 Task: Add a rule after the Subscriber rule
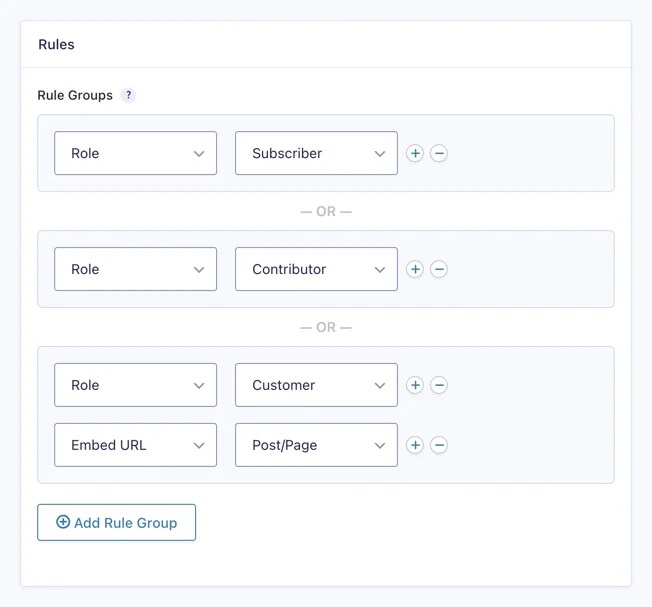415,153
